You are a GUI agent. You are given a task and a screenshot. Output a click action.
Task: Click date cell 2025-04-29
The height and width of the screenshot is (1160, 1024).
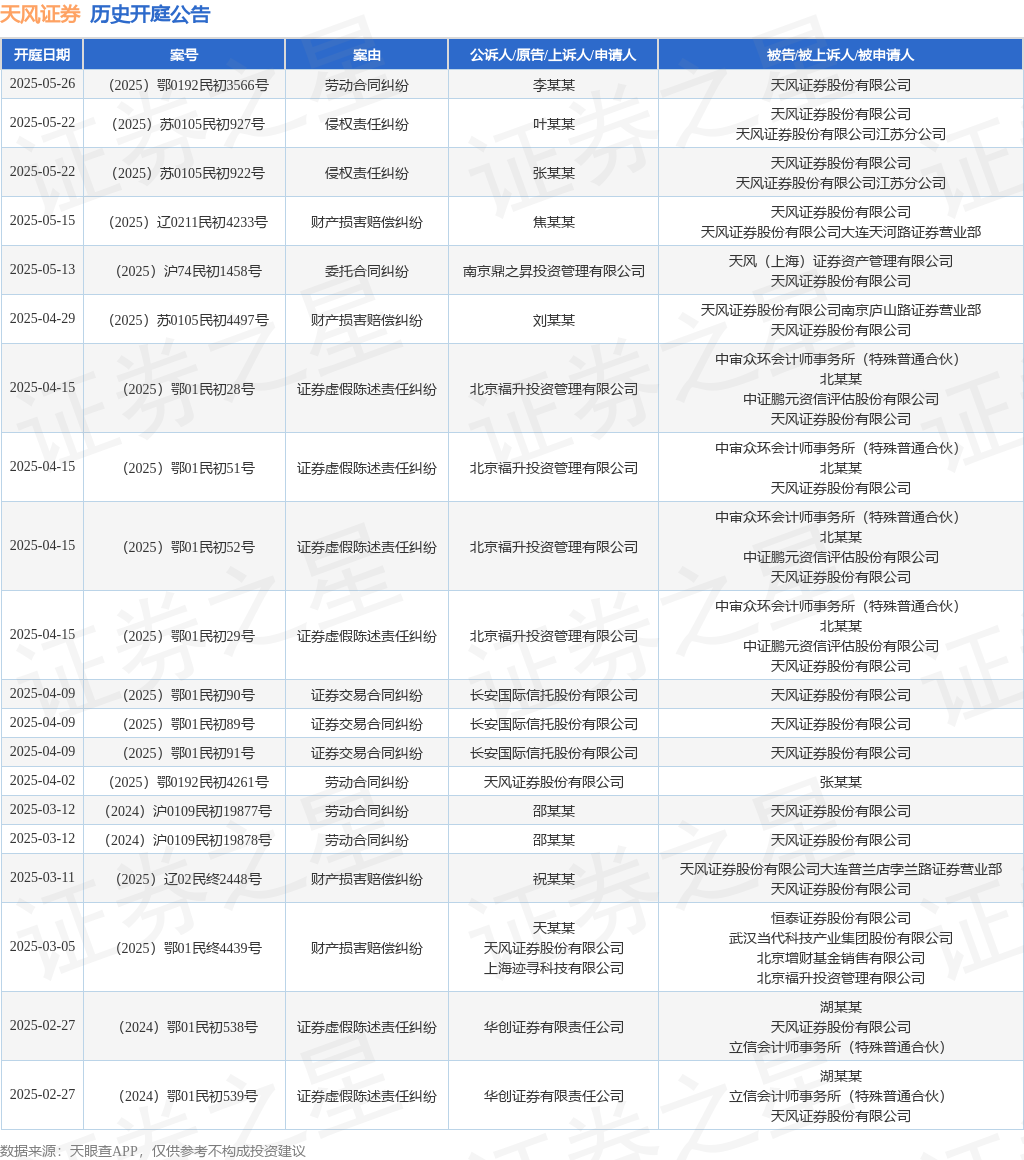coord(42,318)
